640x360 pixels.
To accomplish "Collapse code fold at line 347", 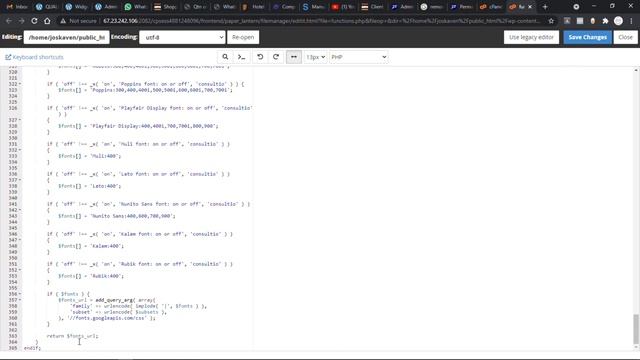I will [x=20, y=240].
